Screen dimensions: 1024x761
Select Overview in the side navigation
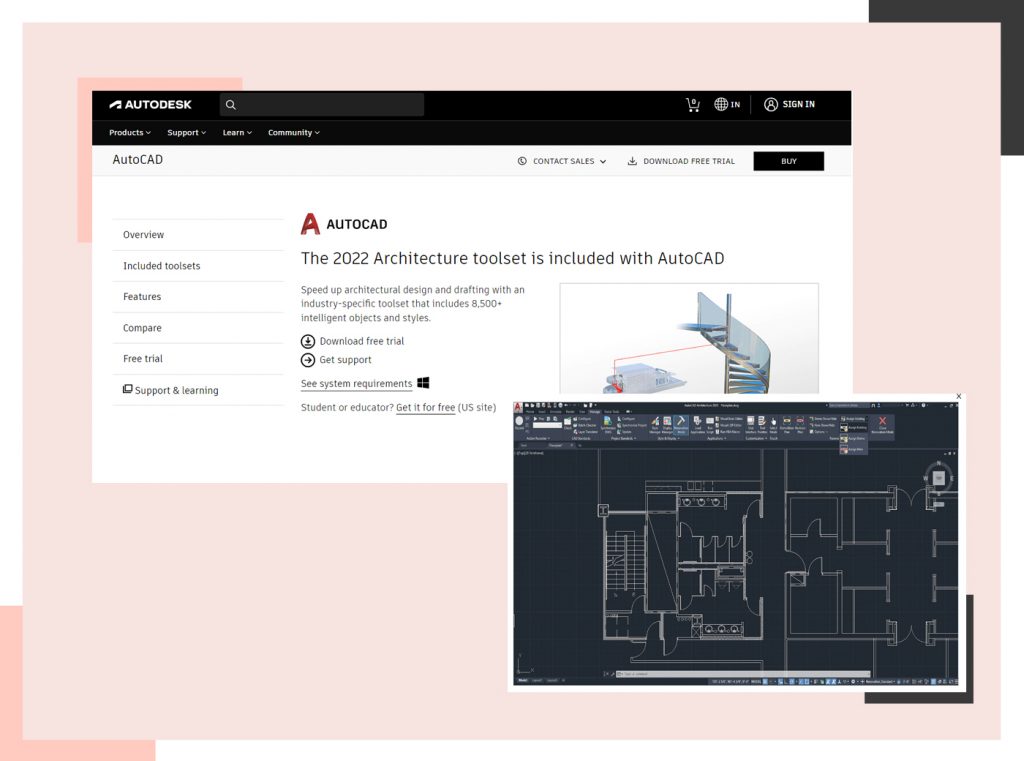(198, 235)
